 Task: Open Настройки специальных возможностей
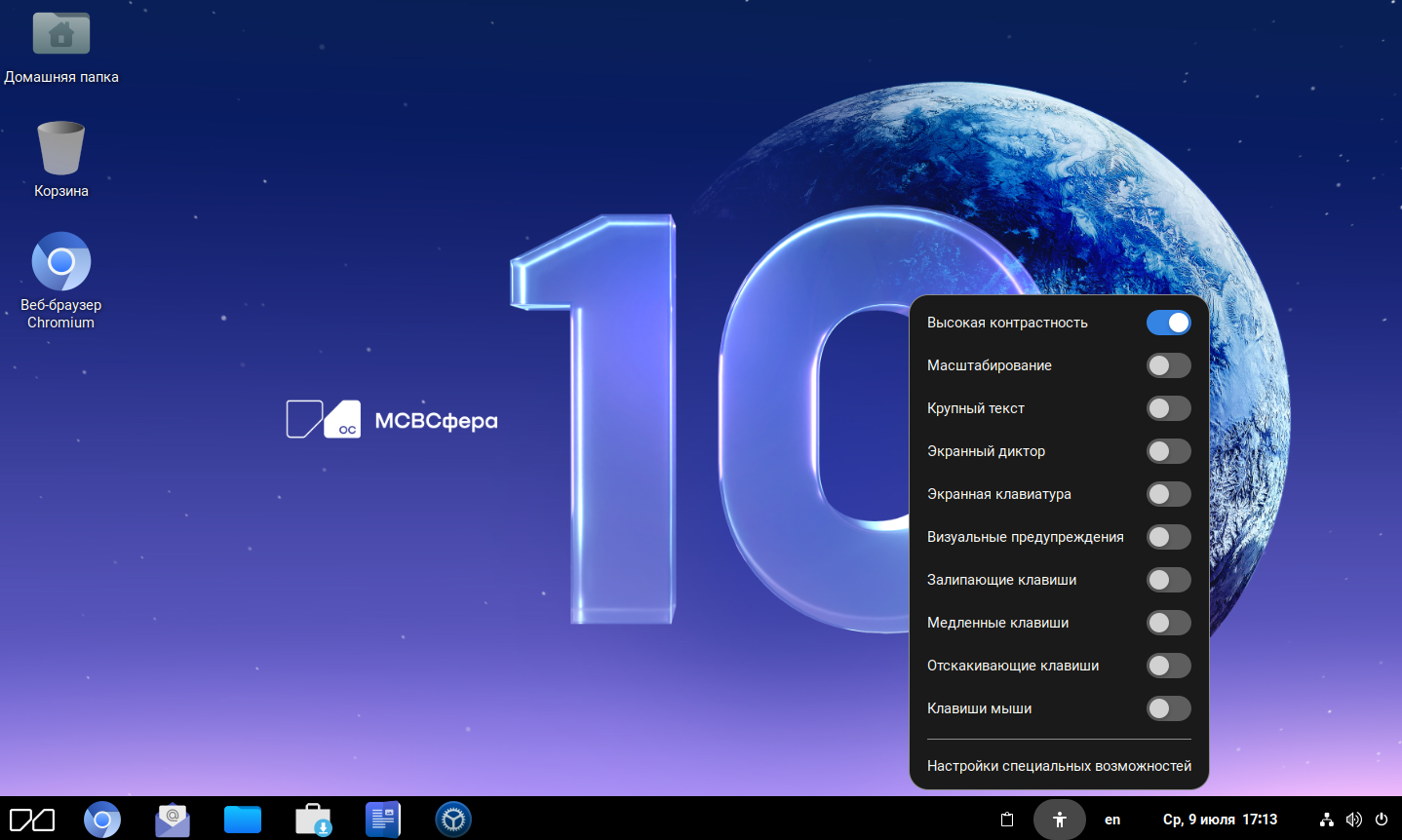point(1059,766)
